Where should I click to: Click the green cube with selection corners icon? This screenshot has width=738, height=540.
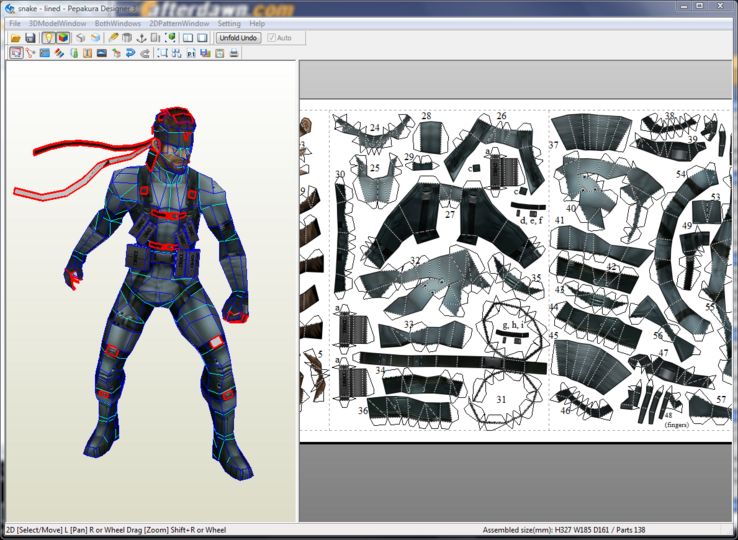point(170,38)
